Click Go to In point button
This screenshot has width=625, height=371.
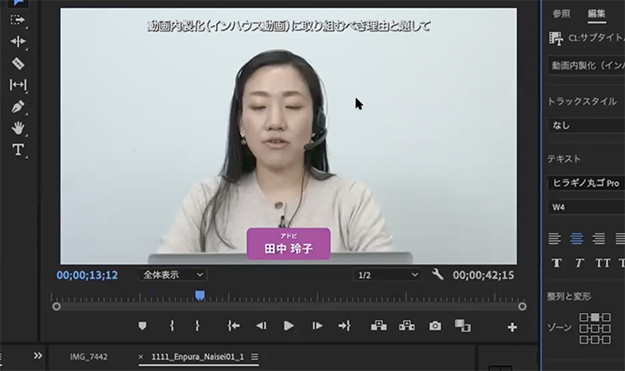coord(234,326)
